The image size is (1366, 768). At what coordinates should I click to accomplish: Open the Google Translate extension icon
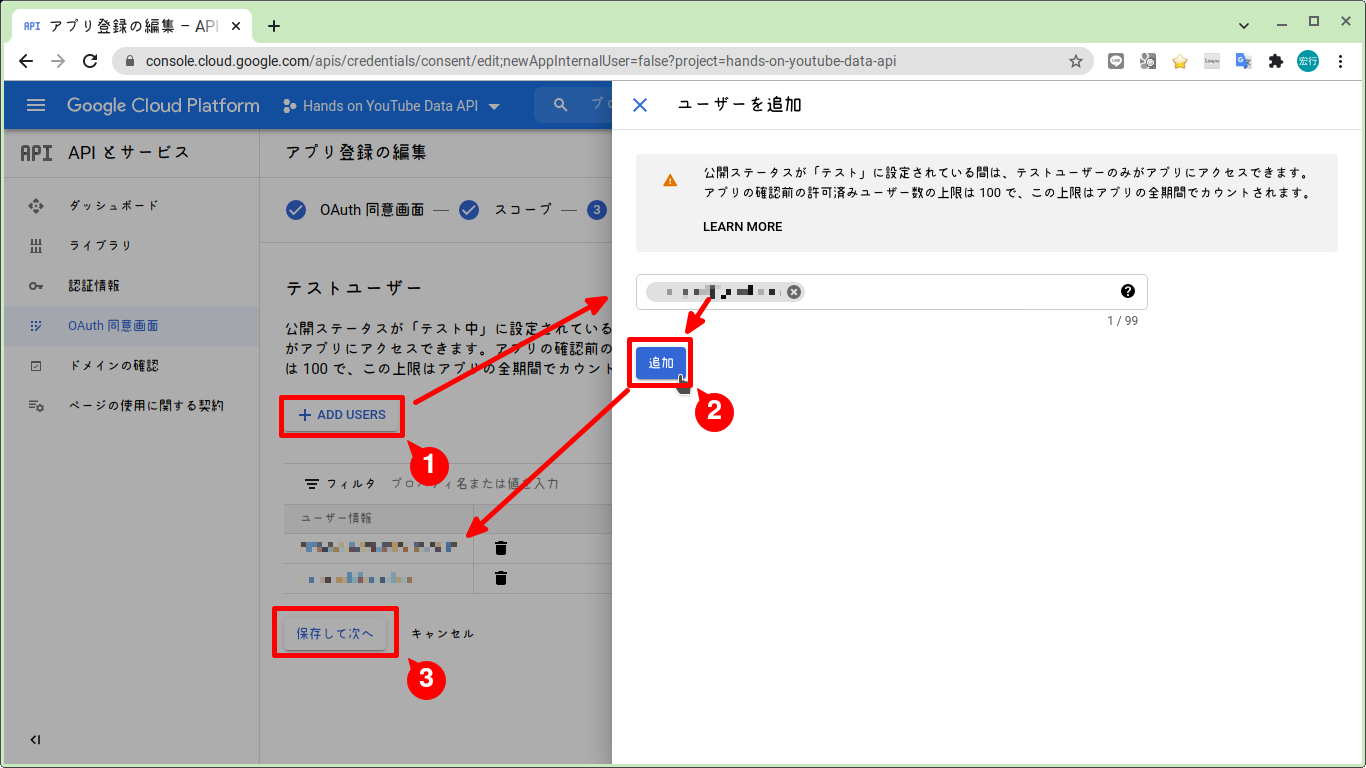(x=1243, y=61)
